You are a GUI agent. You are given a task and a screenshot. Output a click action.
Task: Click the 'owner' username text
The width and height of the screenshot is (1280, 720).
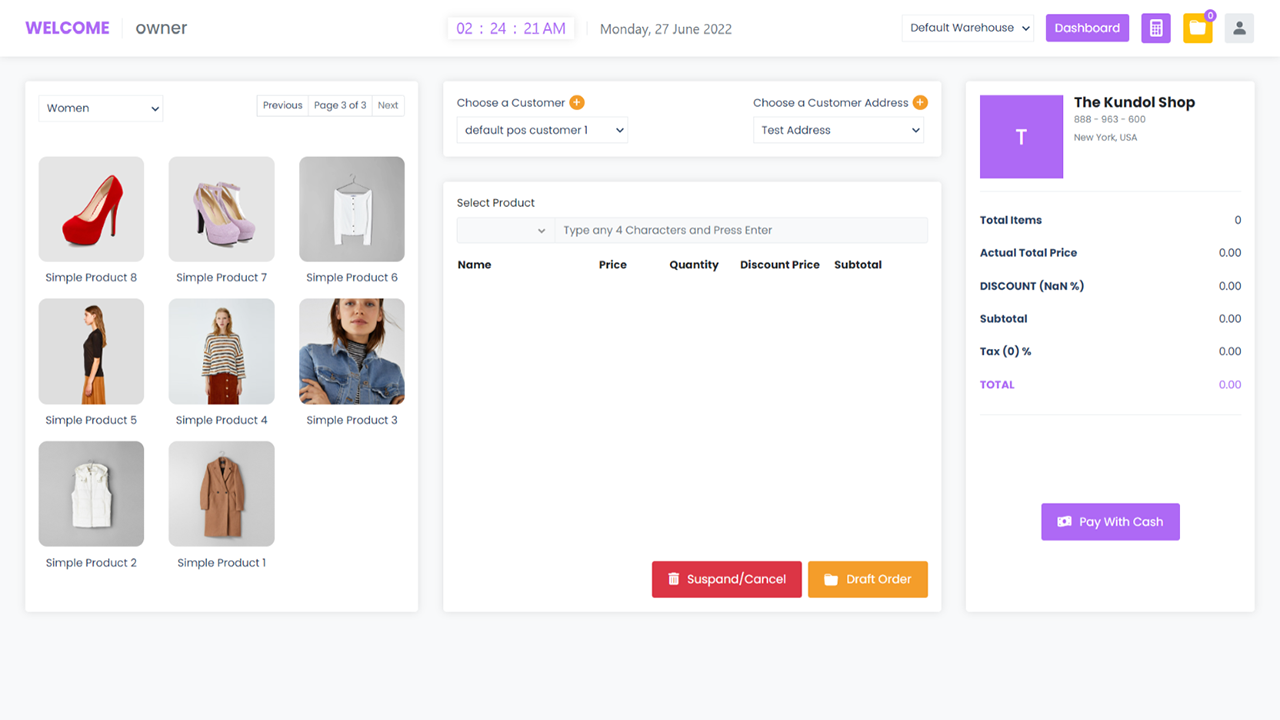162,28
